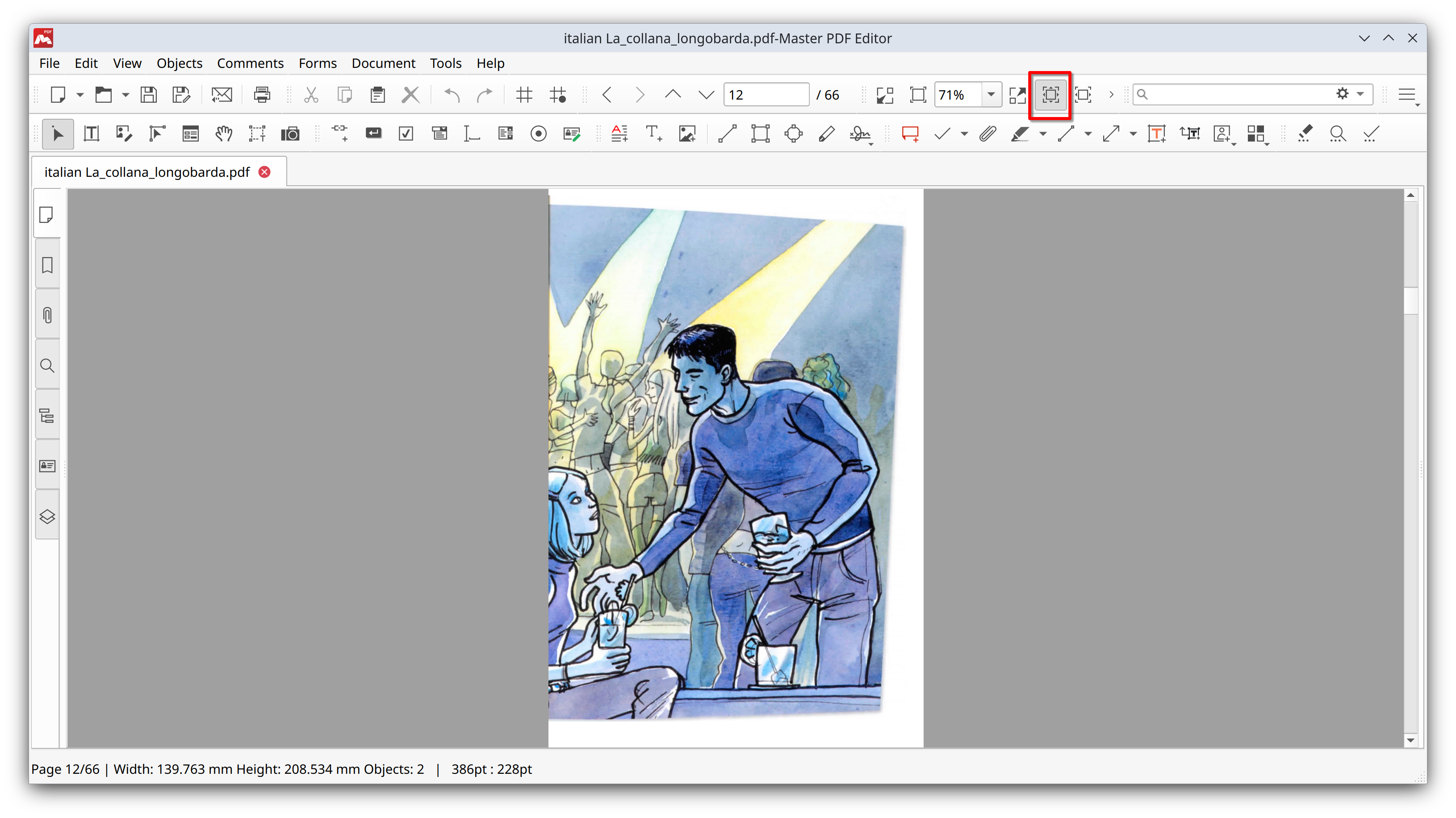Open the Comments menu
This screenshot has width=1456, height=818.
pos(251,63)
